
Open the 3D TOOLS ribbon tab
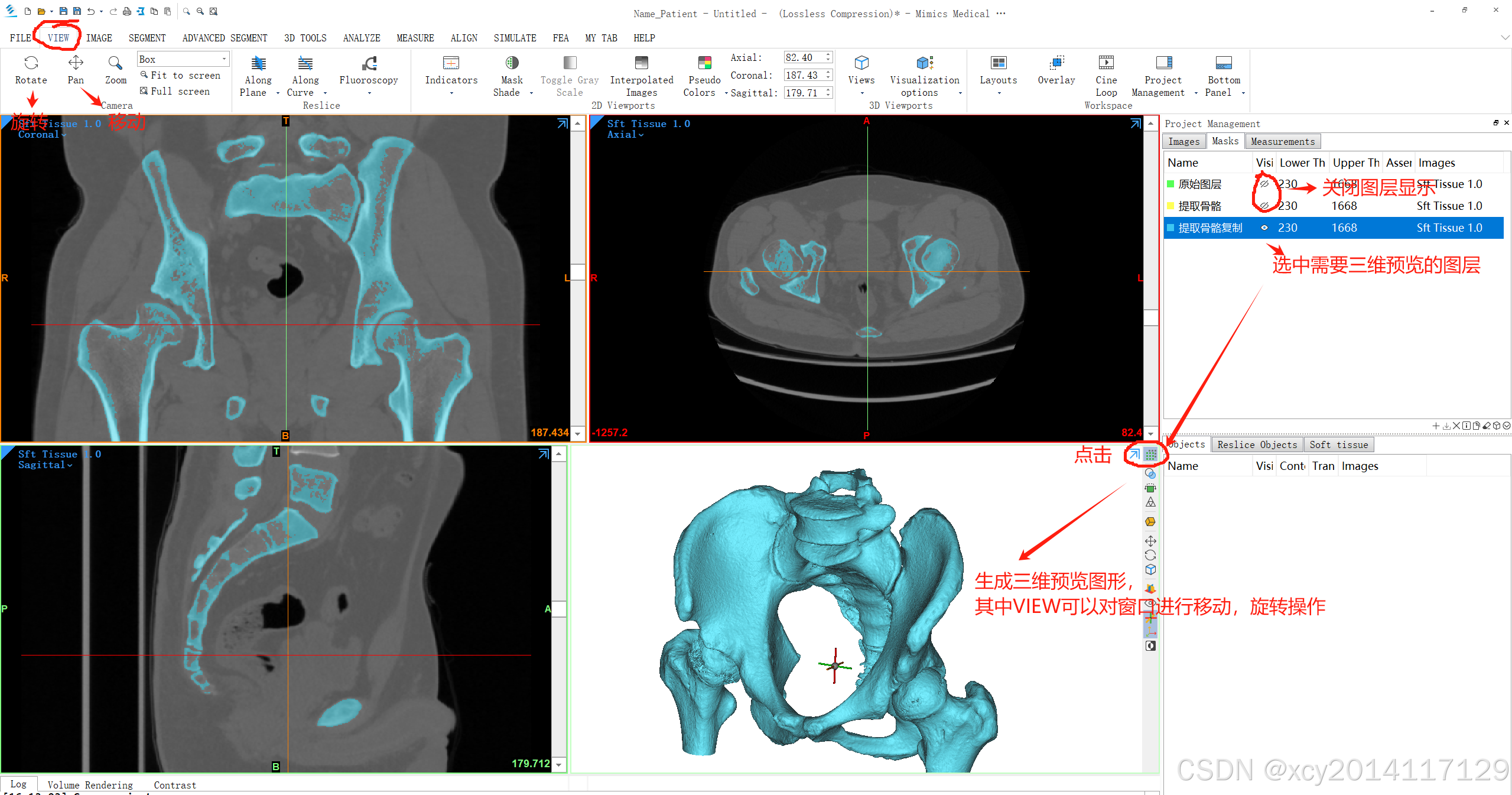(305, 38)
